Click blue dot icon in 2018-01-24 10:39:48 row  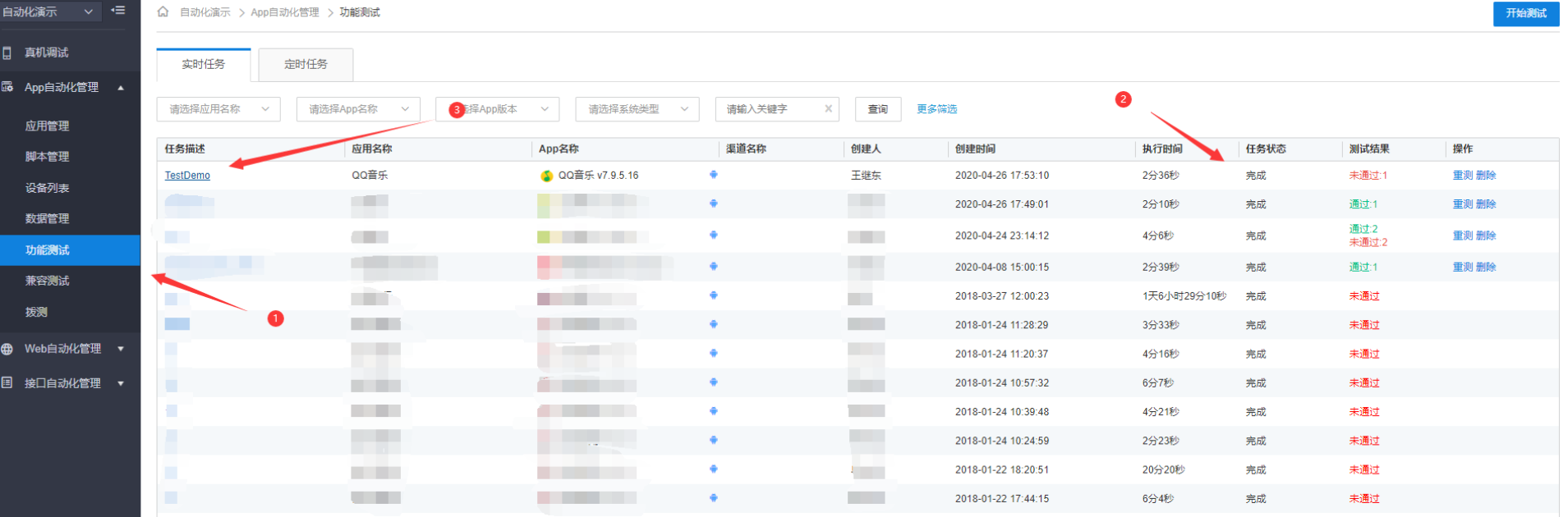(713, 411)
